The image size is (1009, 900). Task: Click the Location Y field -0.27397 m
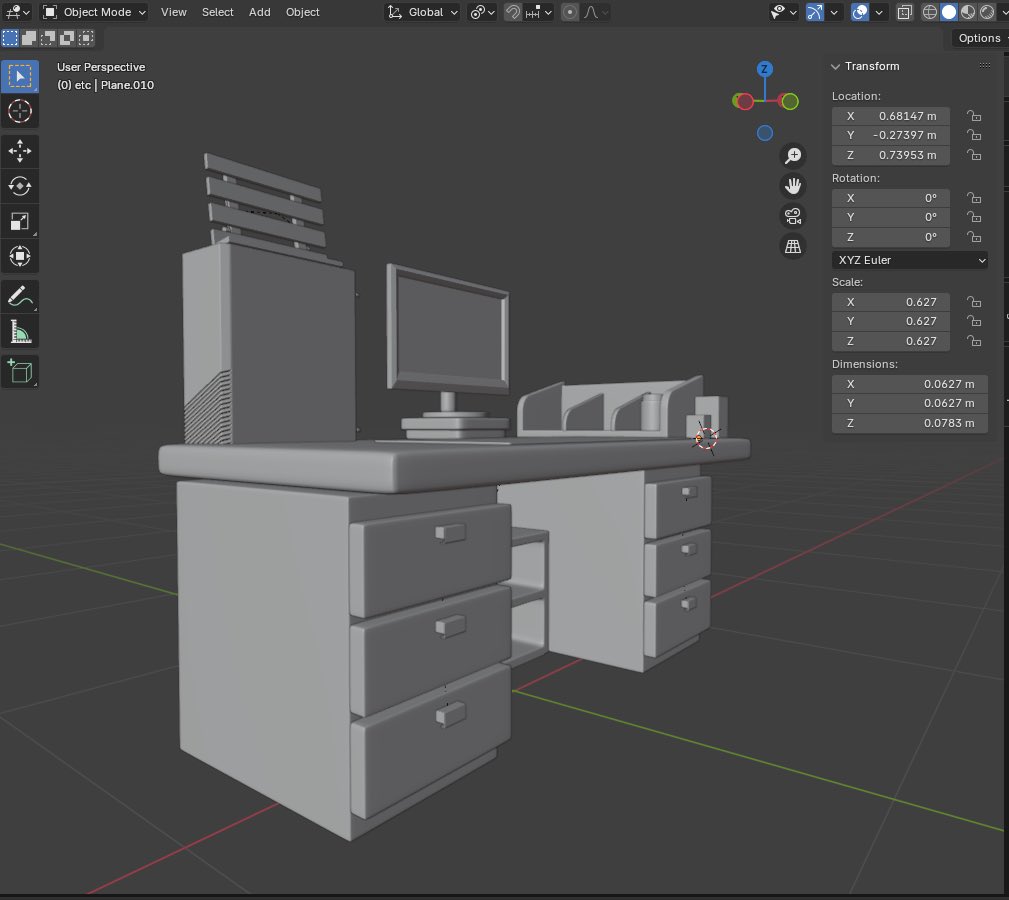[x=891, y=135]
